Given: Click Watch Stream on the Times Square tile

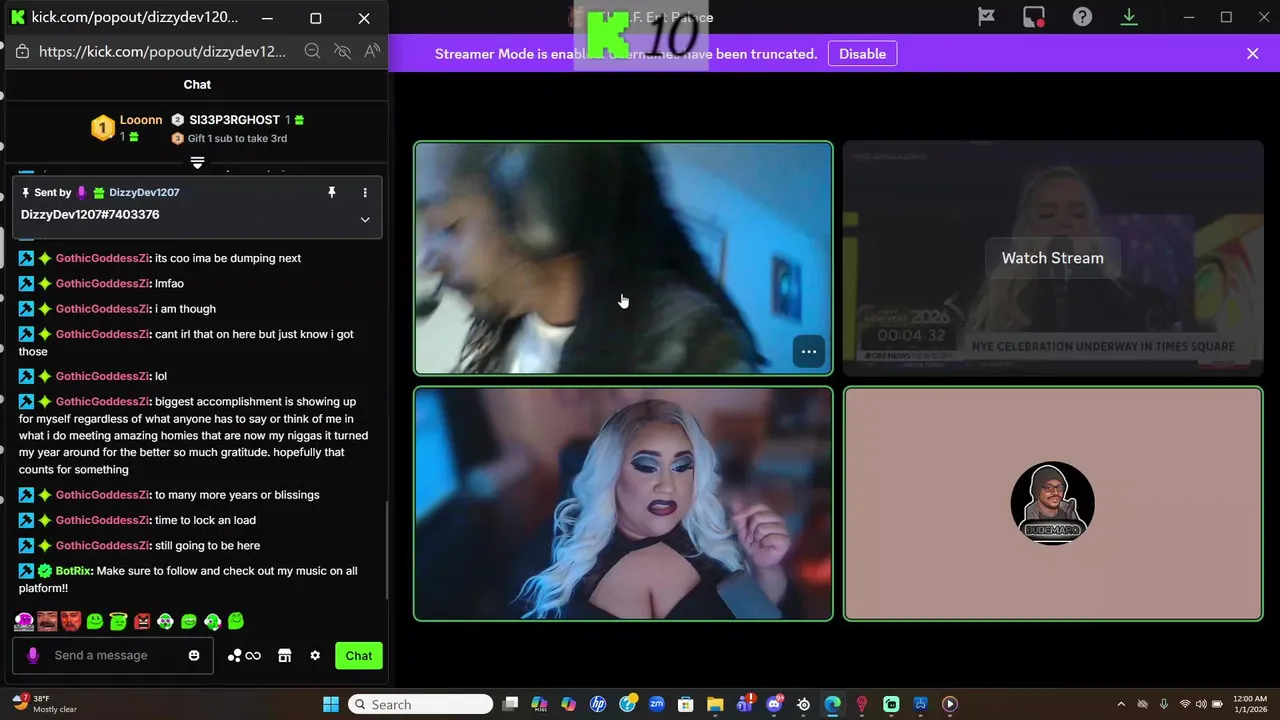Looking at the screenshot, I should (x=1052, y=258).
